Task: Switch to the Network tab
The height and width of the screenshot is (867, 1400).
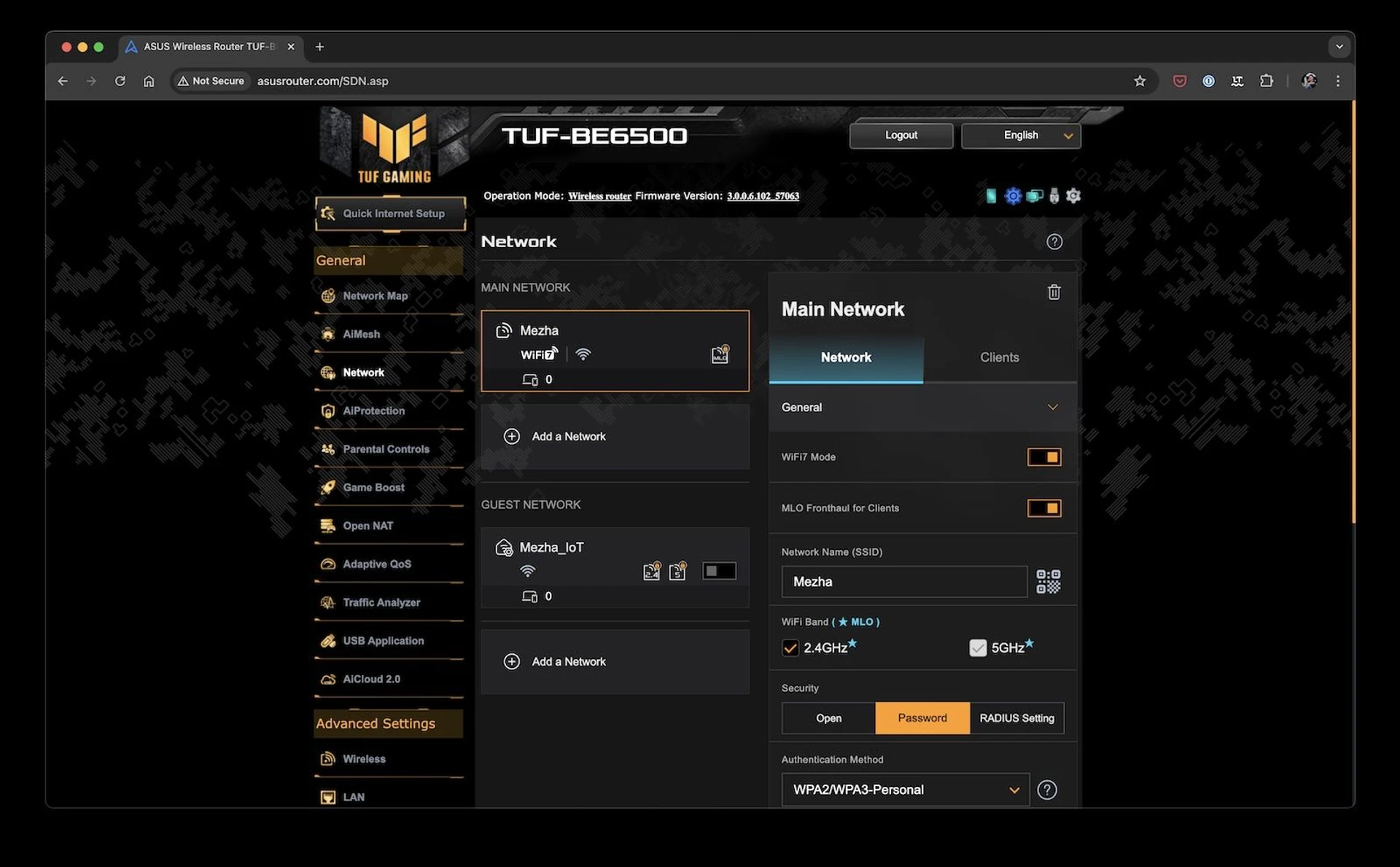Action: [x=846, y=357]
